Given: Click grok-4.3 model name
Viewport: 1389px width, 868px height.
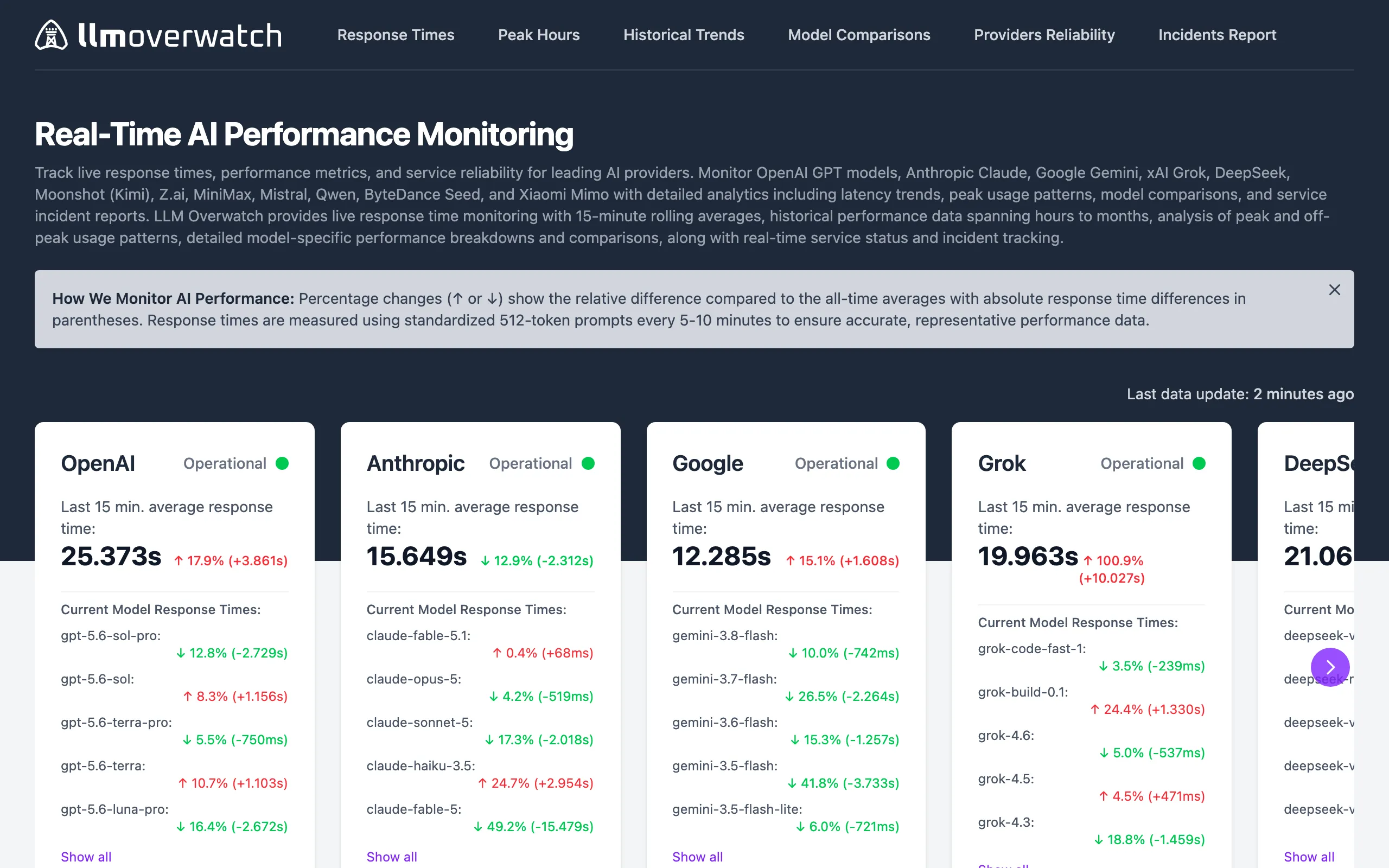Looking at the screenshot, I should (1005, 822).
